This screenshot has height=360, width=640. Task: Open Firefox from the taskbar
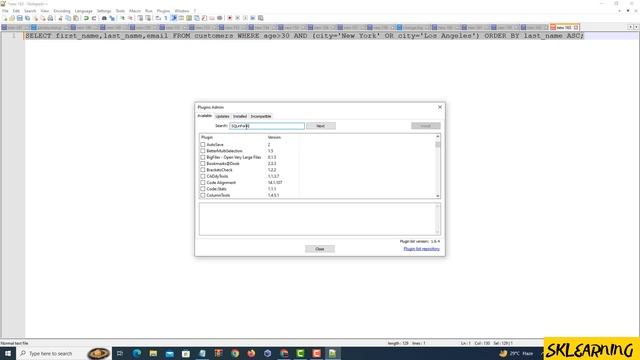tap(251, 353)
